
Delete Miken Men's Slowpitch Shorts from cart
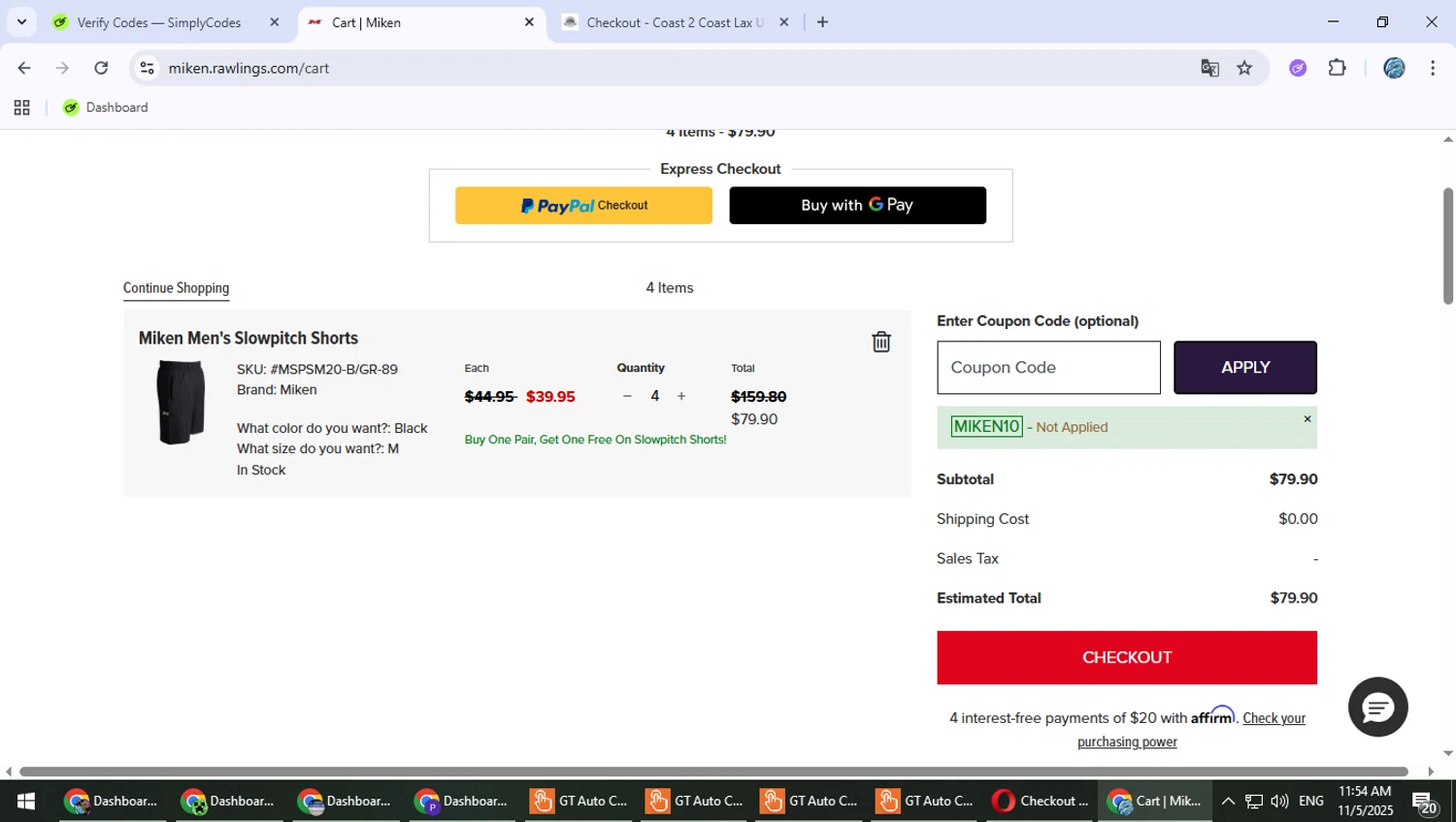[x=881, y=342]
